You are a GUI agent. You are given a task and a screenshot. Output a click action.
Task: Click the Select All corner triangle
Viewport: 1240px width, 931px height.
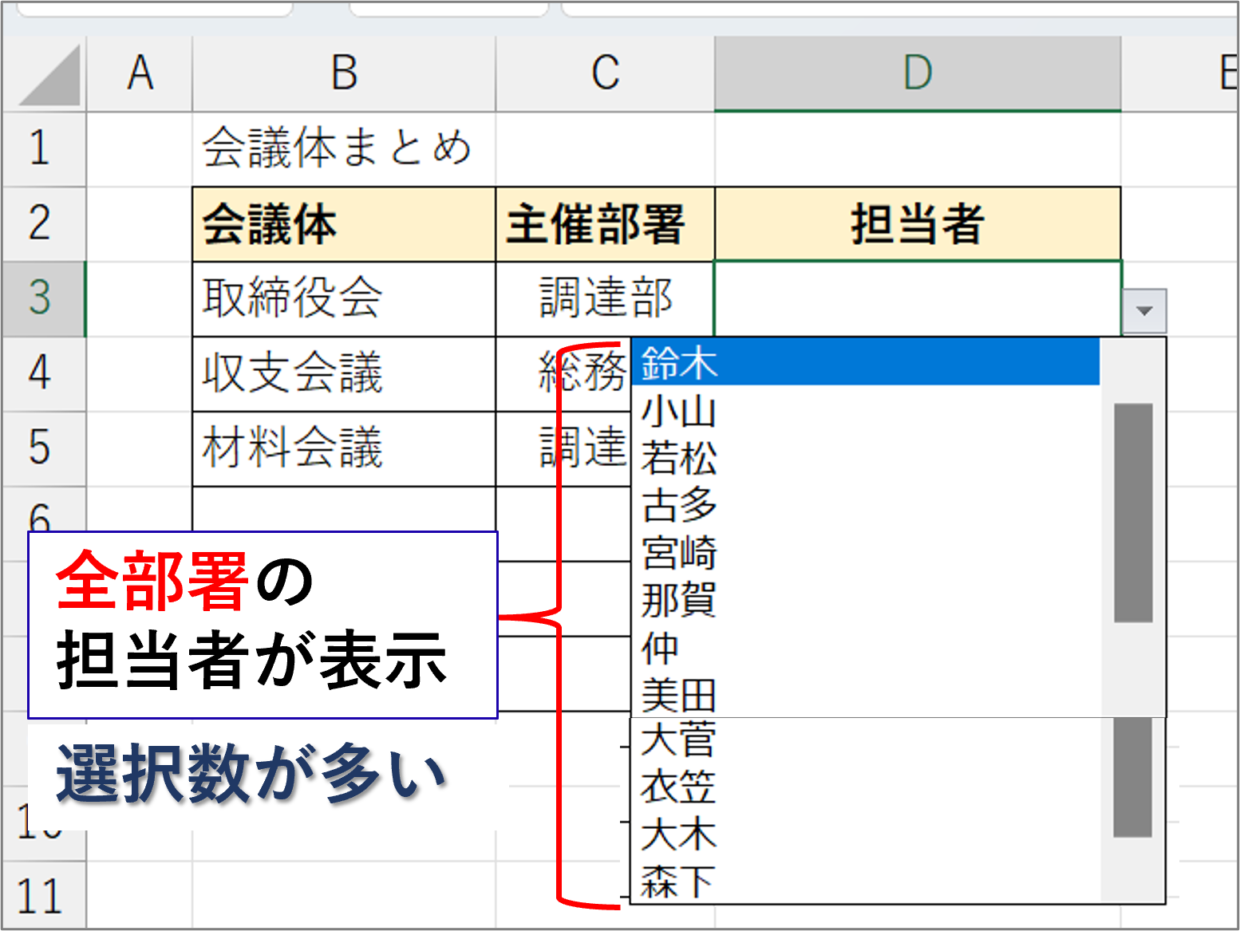[x=48, y=76]
